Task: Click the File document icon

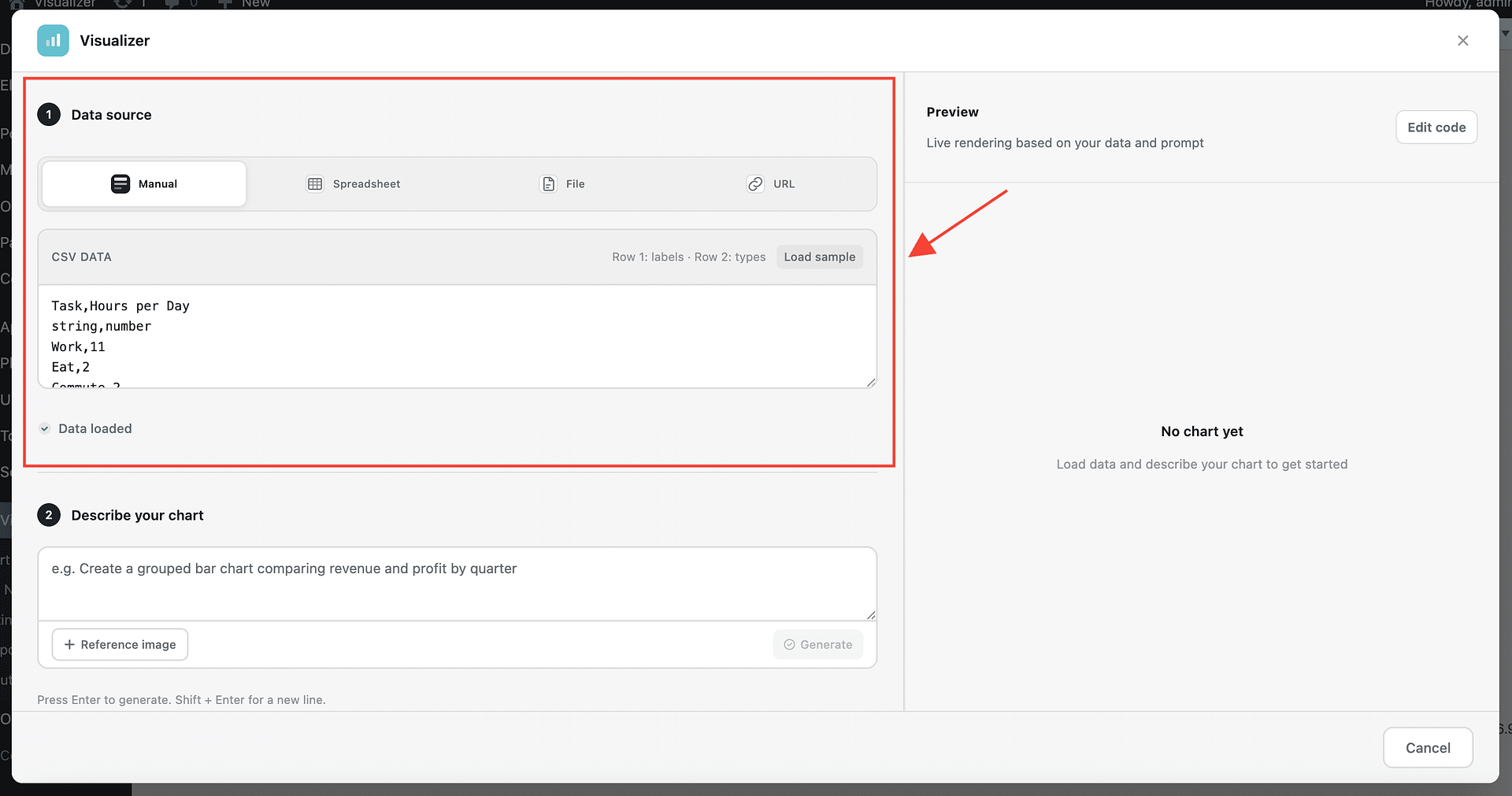Action: coord(548,184)
